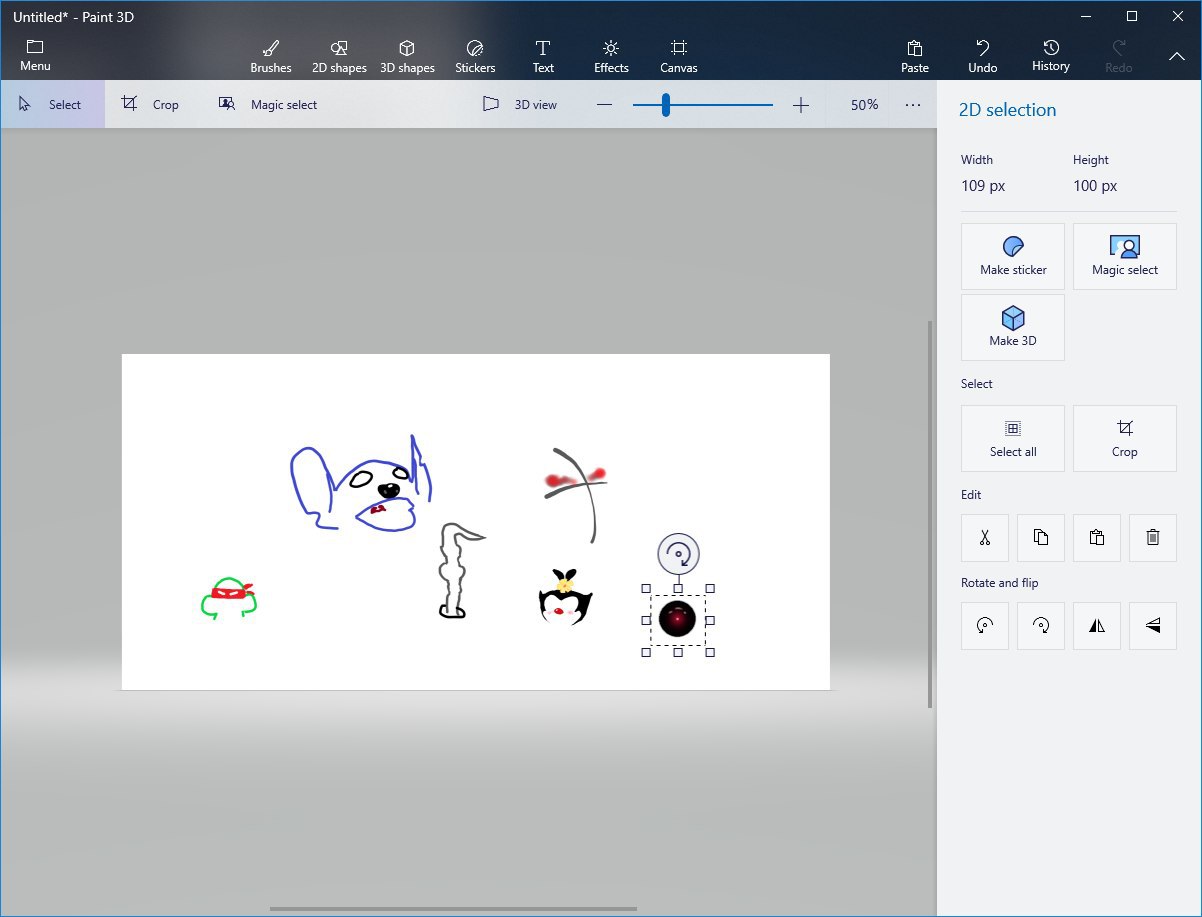Viewport: 1202px width, 917px height.
Task: Rotate selection left (counterclockwise)
Action: (985, 626)
